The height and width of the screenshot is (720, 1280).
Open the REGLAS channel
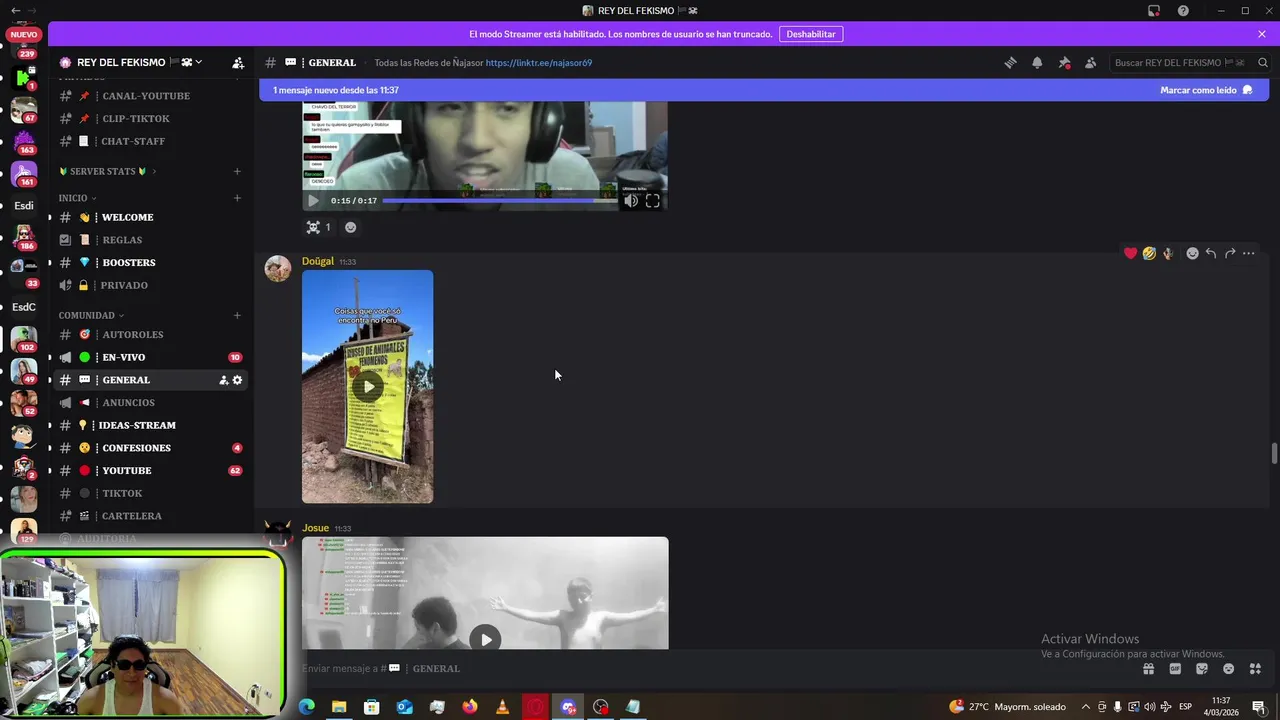(x=150, y=240)
